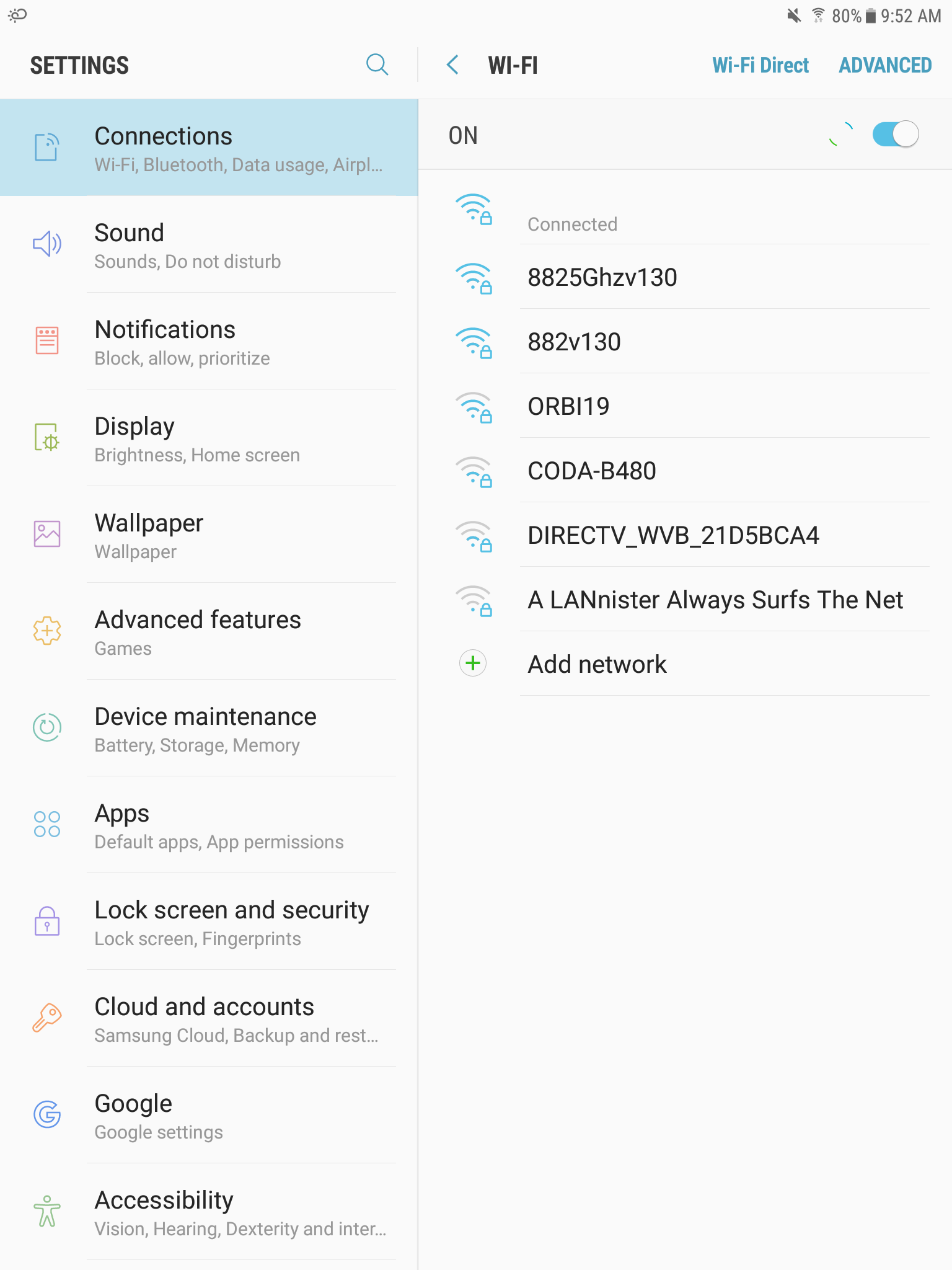
Task: Tap the Display brightness icon
Action: [47, 437]
